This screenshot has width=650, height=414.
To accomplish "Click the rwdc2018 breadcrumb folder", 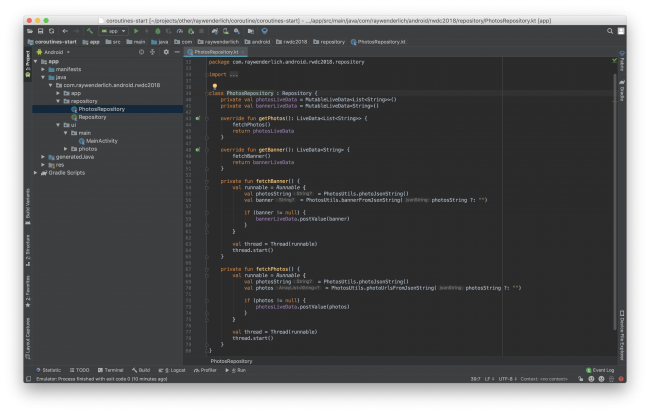I will pyautogui.click(x=291, y=42).
